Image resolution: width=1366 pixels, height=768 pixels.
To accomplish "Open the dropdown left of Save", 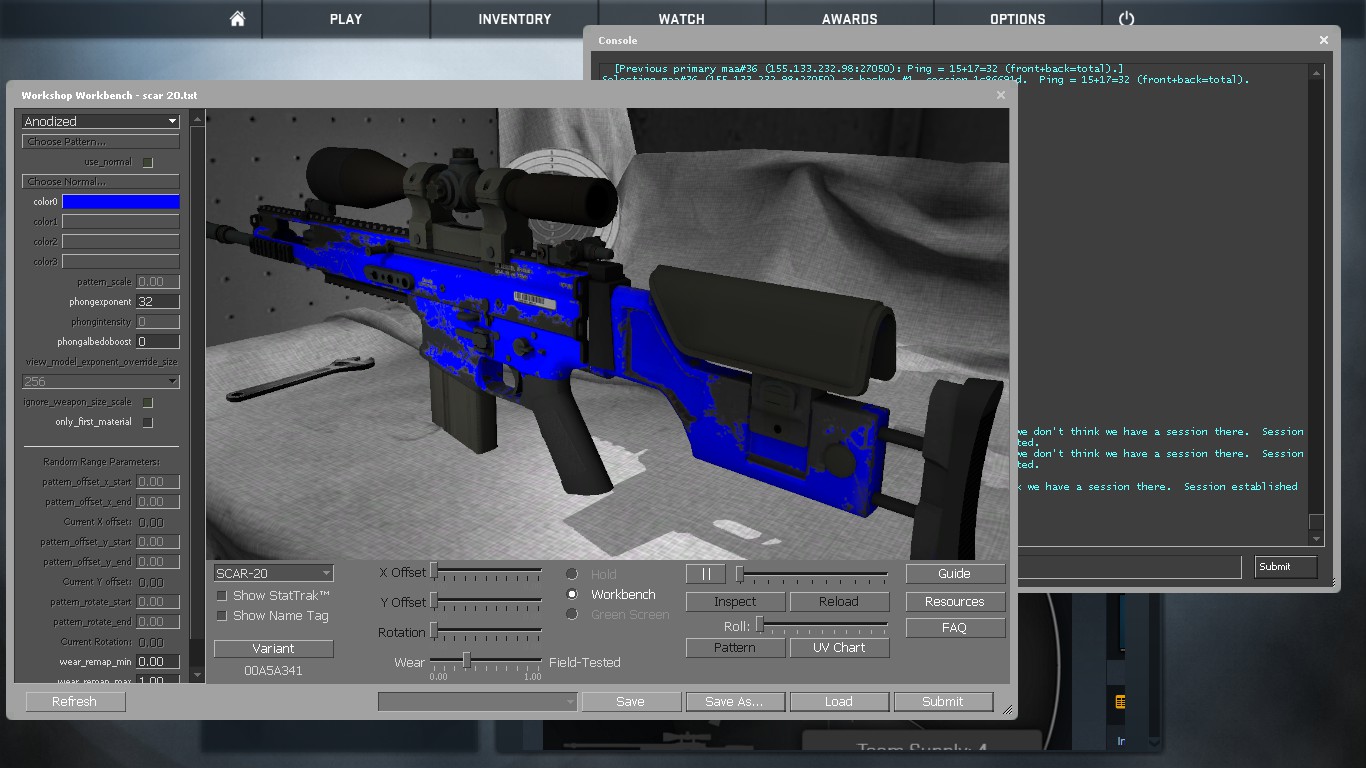I will (x=478, y=702).
